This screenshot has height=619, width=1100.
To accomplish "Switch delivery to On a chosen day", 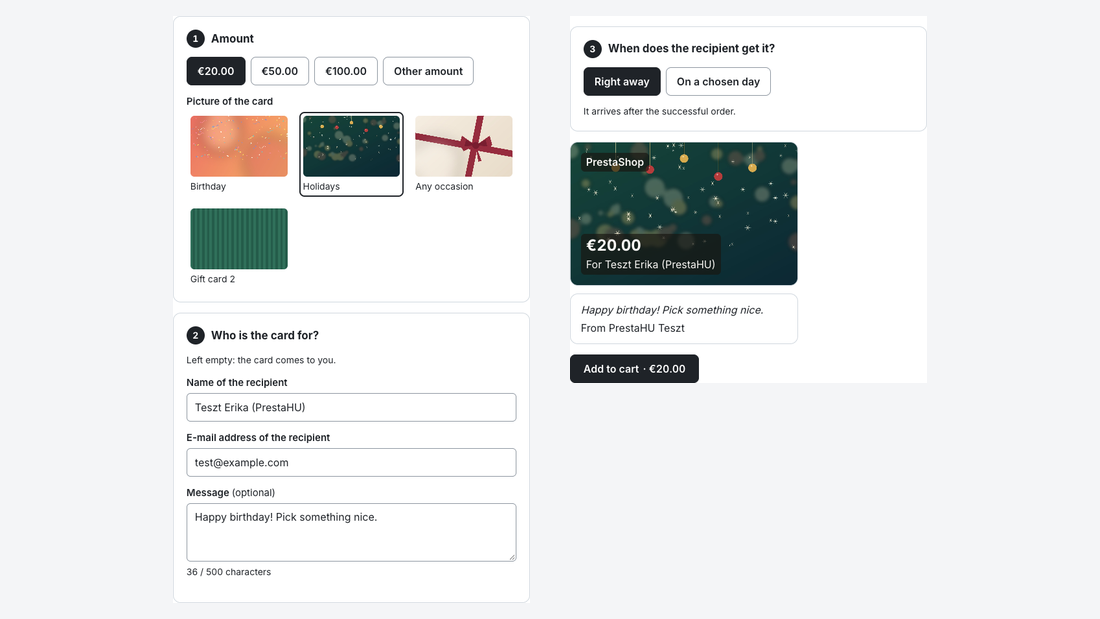I will (x=718, y=81).
